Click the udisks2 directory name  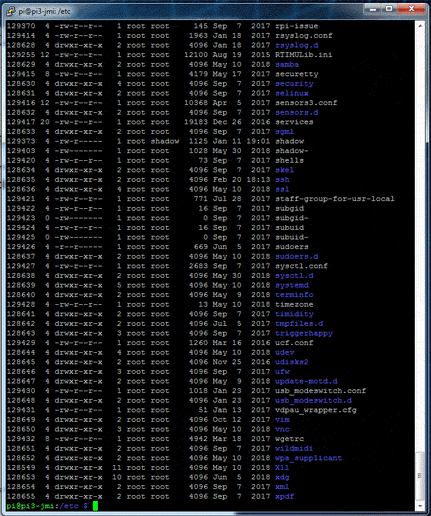tap(292, 362)
